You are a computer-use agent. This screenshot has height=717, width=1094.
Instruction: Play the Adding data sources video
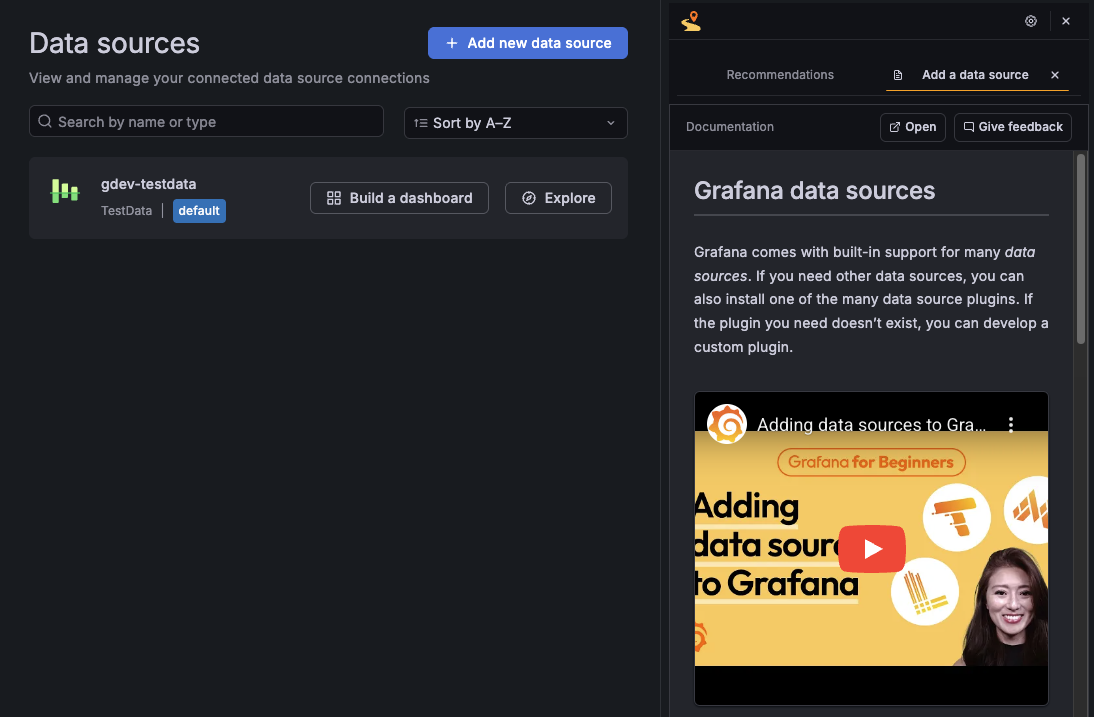[871, 549]
